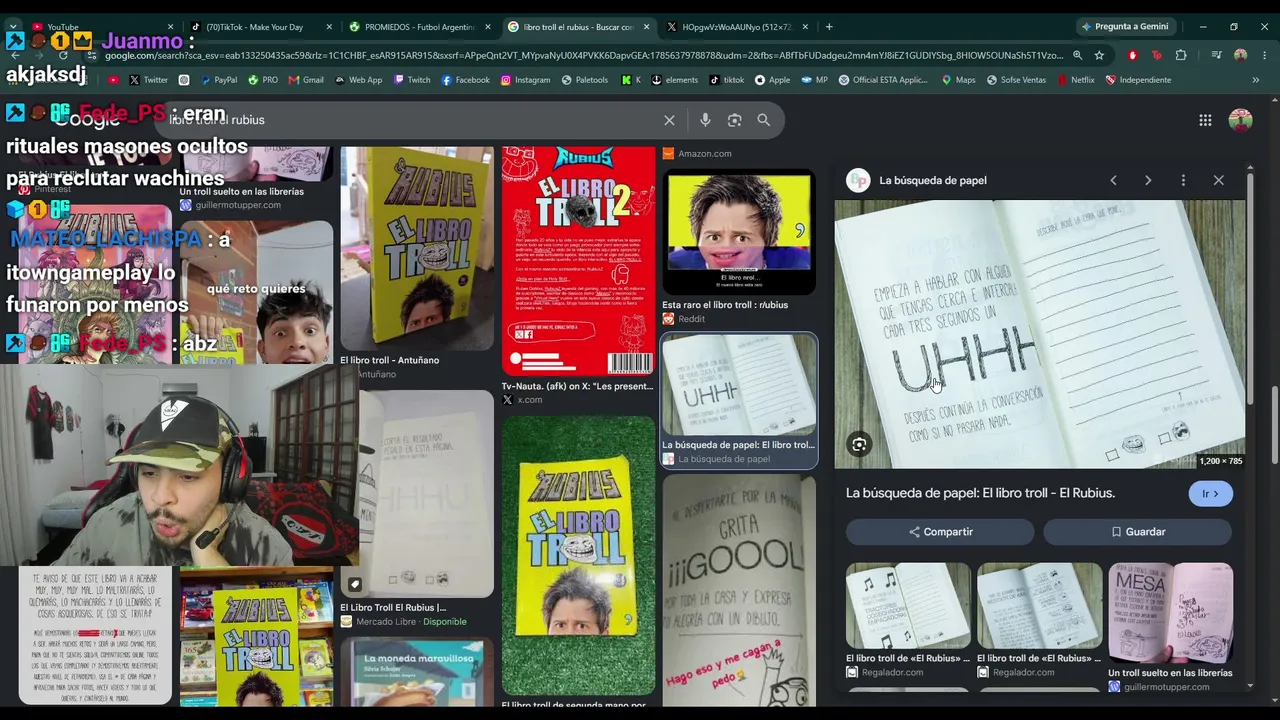
Task: Open 'El libro troll - El Rubius' title link
Action: coord(980,493)
